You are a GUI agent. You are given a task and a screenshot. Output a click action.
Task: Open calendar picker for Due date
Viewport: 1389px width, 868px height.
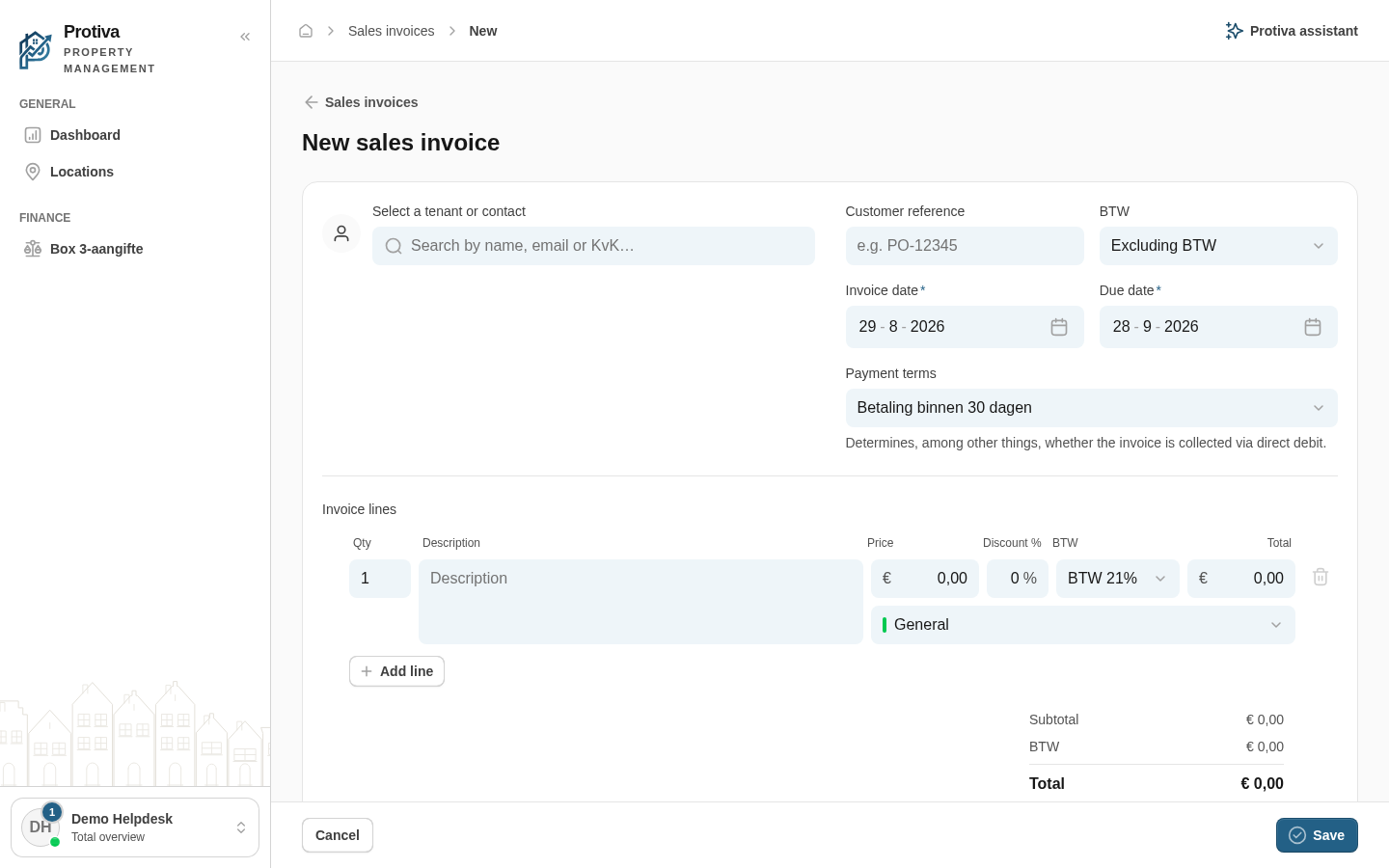tap(1313, 327)
